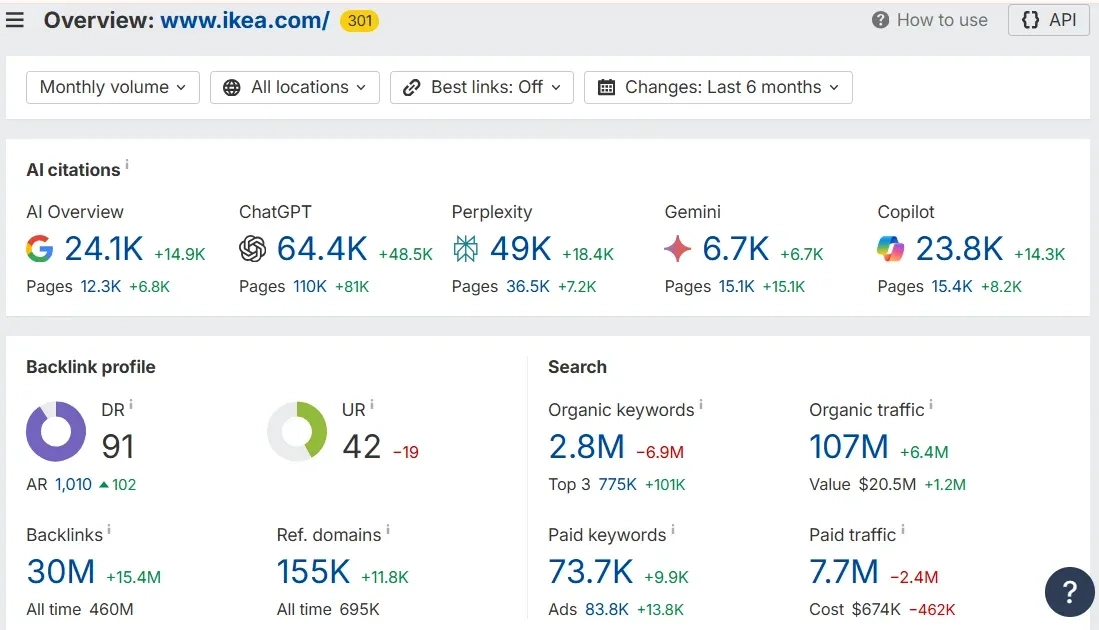
Task: Click the Backlinks info icon
Action: coord(109,530)
